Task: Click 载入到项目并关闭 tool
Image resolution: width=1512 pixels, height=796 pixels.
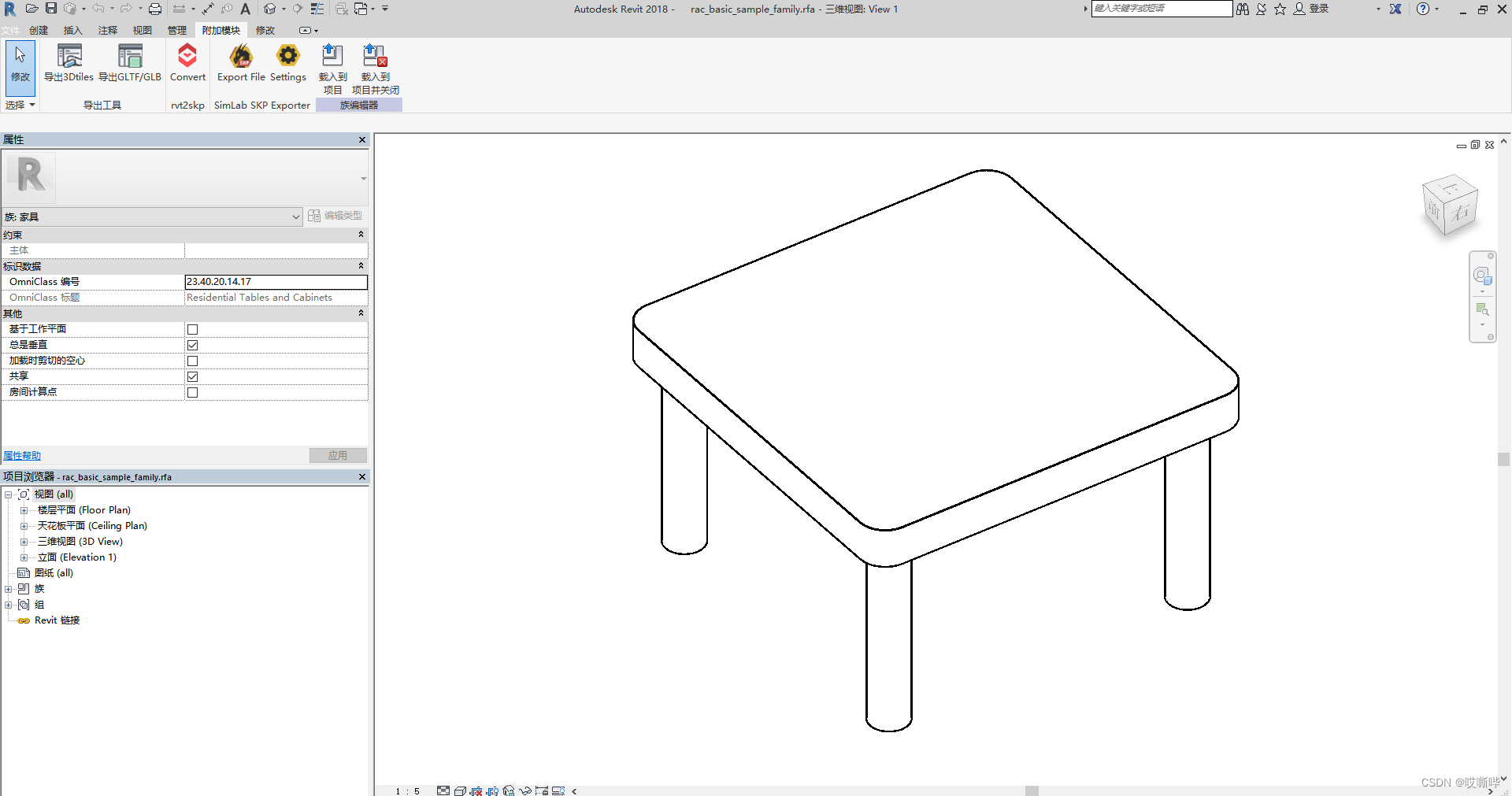Action: tap(375, 67)
